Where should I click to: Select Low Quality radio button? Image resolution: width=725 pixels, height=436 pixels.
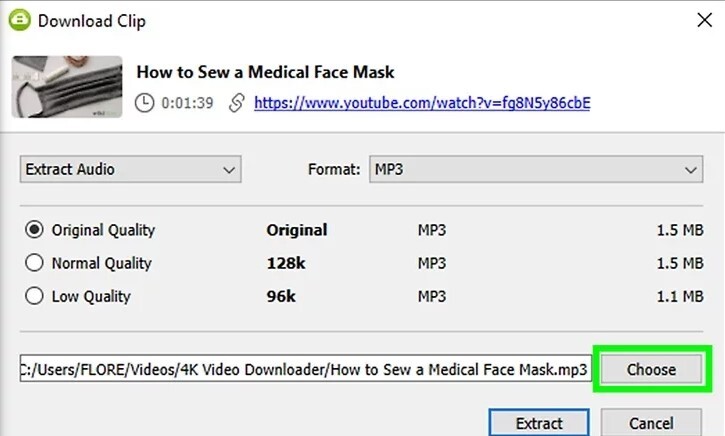pos(34,296)
